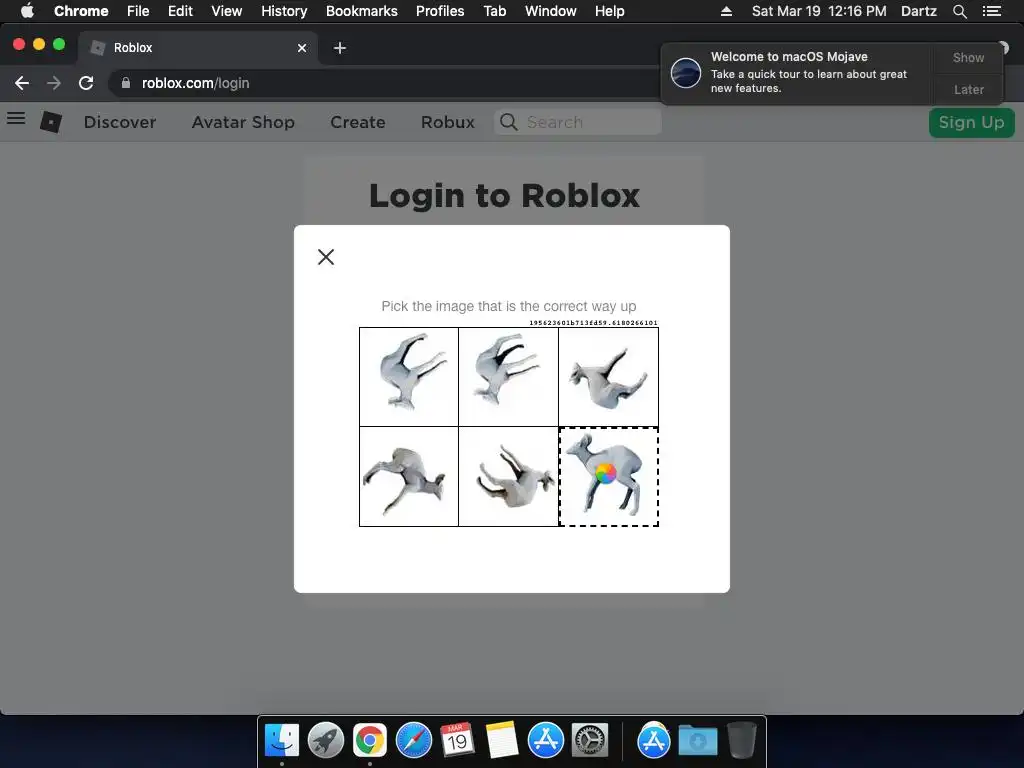Close the Roblox browser tab
This screenshot has width=1024, height=768.
[x=302, y=48]
